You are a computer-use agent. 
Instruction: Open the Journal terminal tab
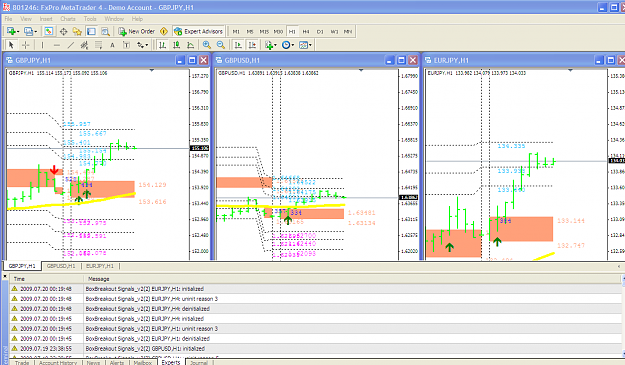(199, 362)
